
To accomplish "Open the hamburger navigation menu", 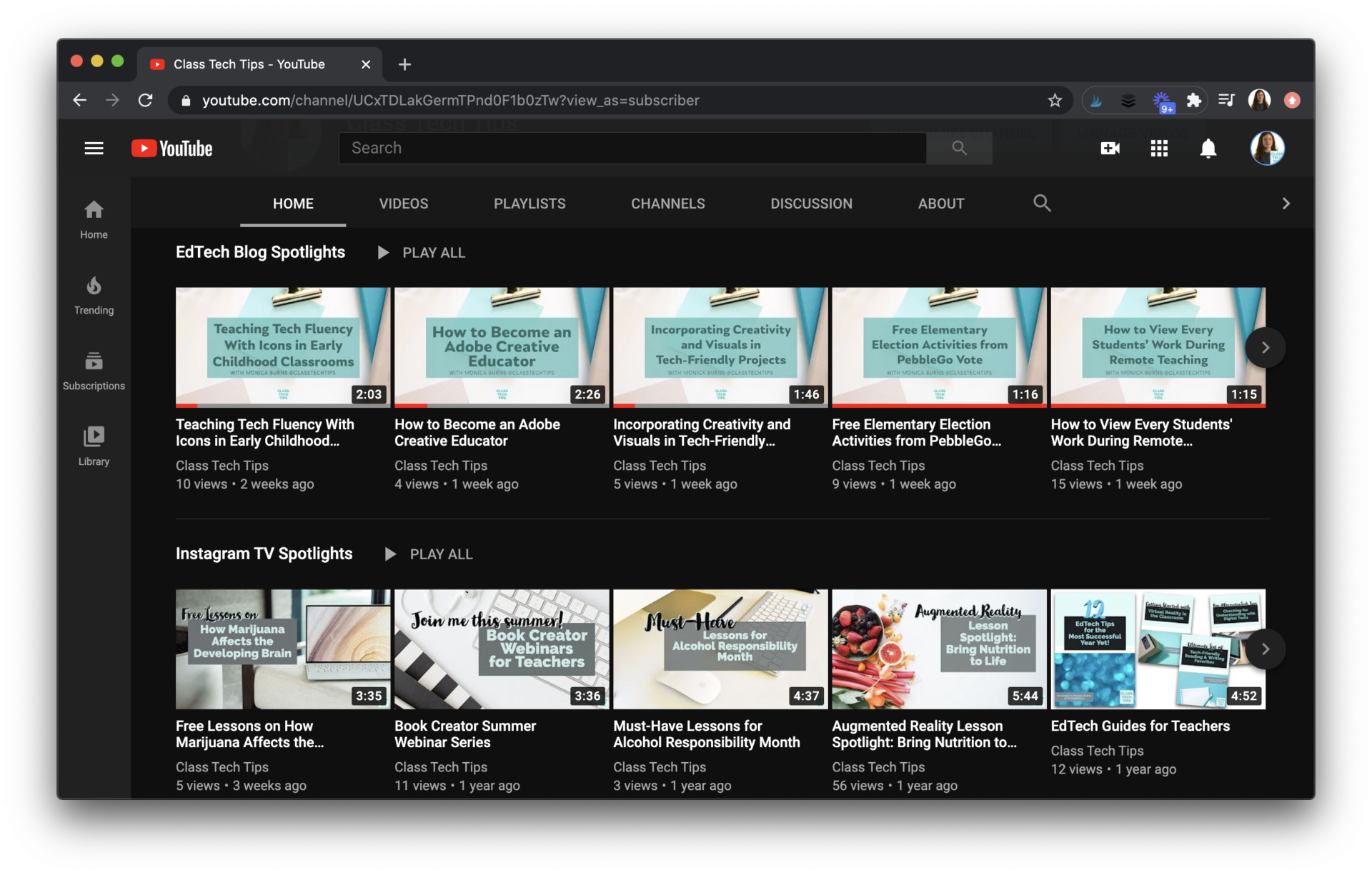I will tap(94, 148).
